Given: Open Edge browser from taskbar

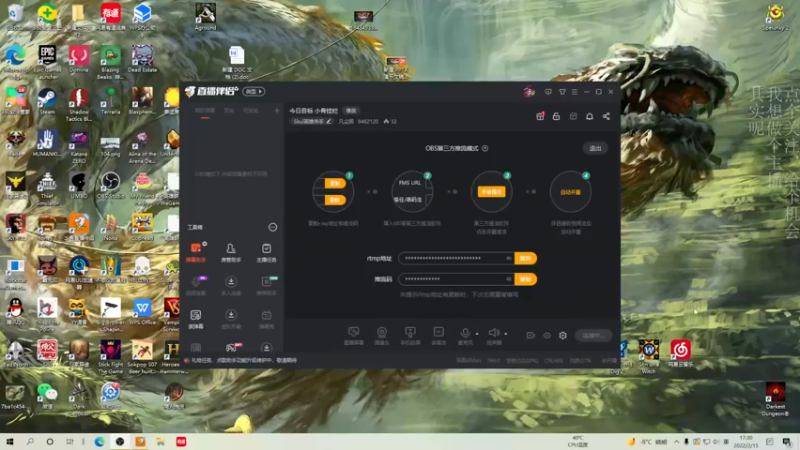Looking at the screenshot, I should point(99,442).
